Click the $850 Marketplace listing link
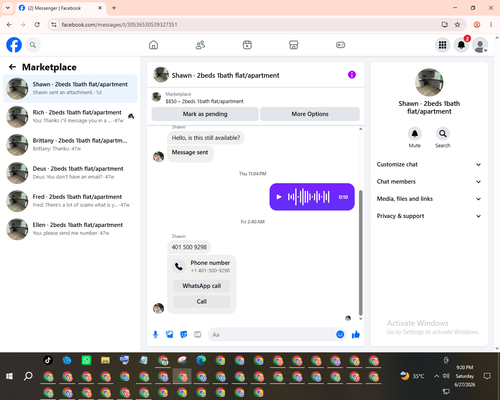This screenshot has height=400, width=500. (x=204, y=101)
